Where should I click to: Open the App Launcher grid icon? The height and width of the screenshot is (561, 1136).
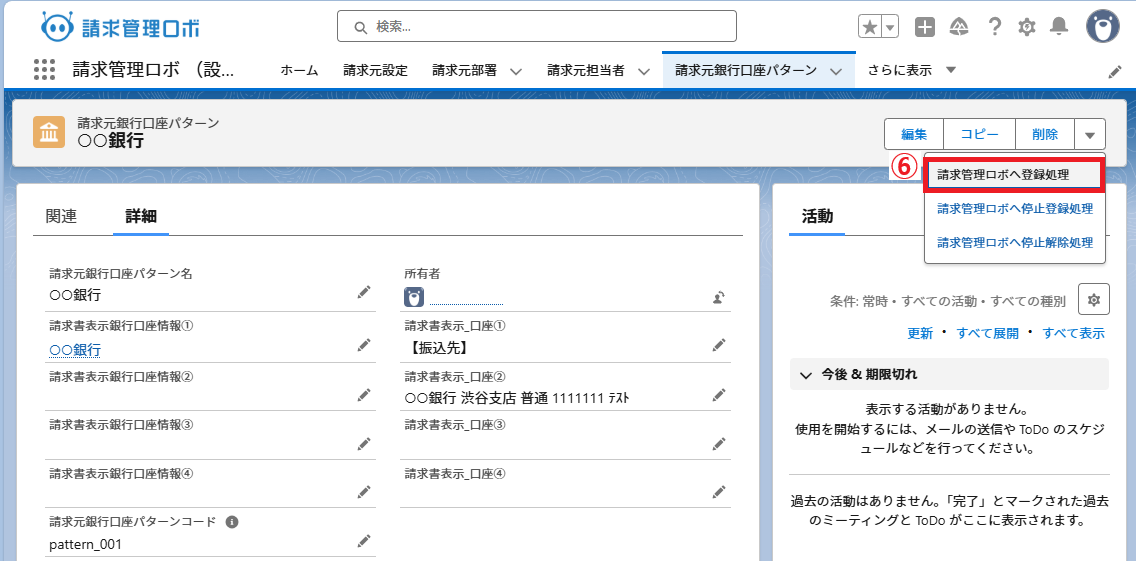point(44,70)
